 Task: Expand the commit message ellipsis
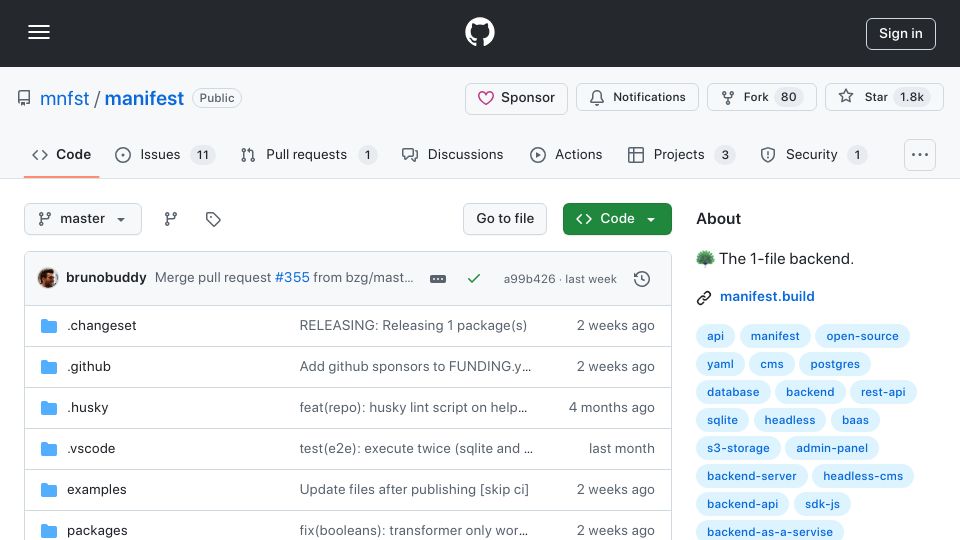tap(438, 279)
